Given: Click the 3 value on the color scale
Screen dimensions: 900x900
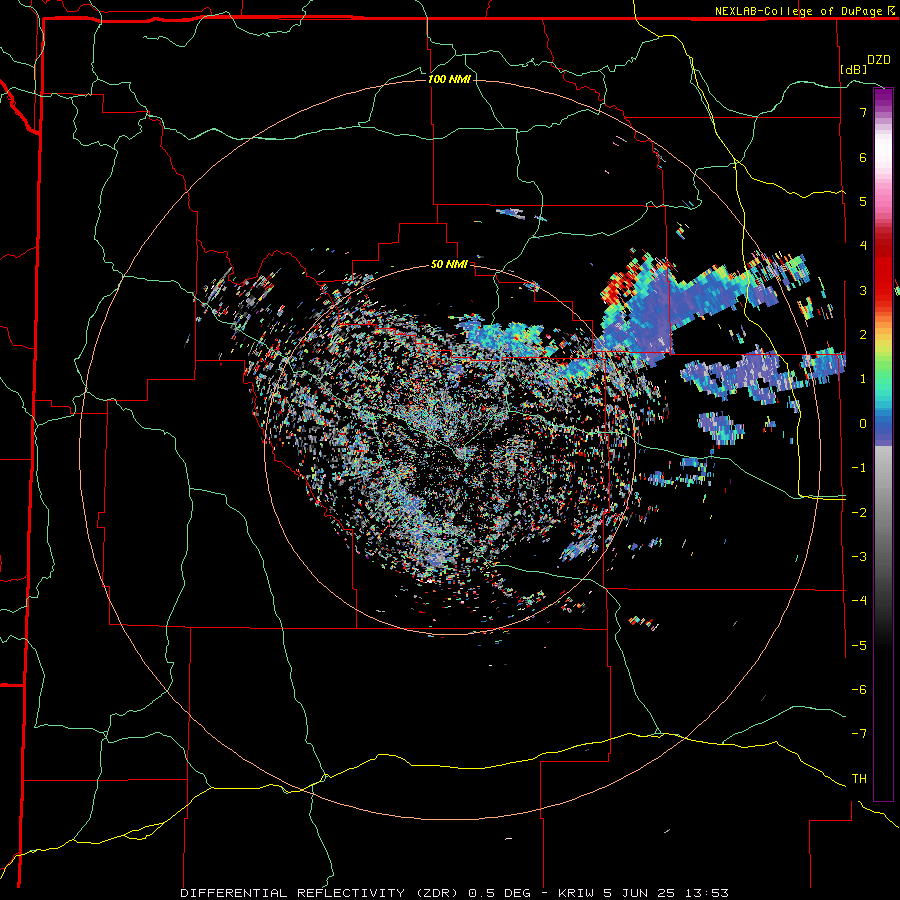Looking at the screenshot, I should [863, 290].
